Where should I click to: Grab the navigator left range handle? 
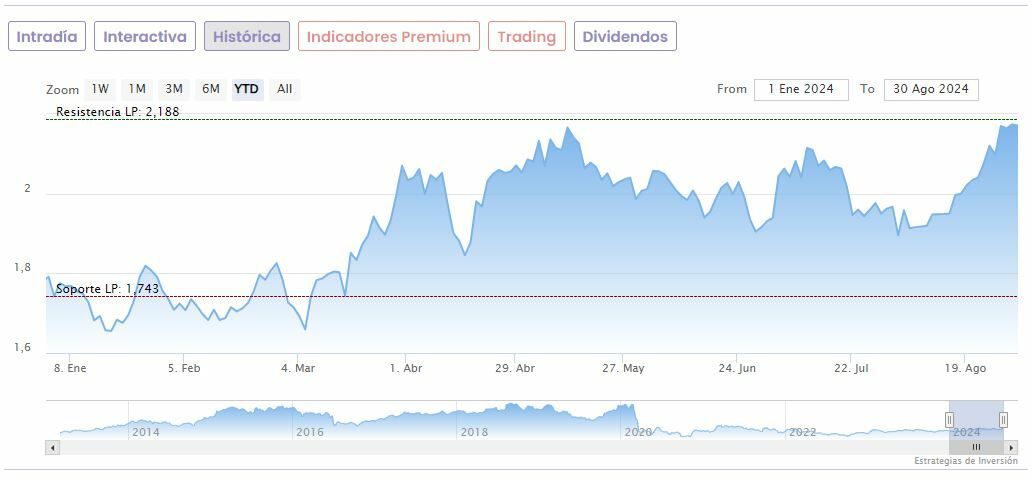click(x=950, y=420)
